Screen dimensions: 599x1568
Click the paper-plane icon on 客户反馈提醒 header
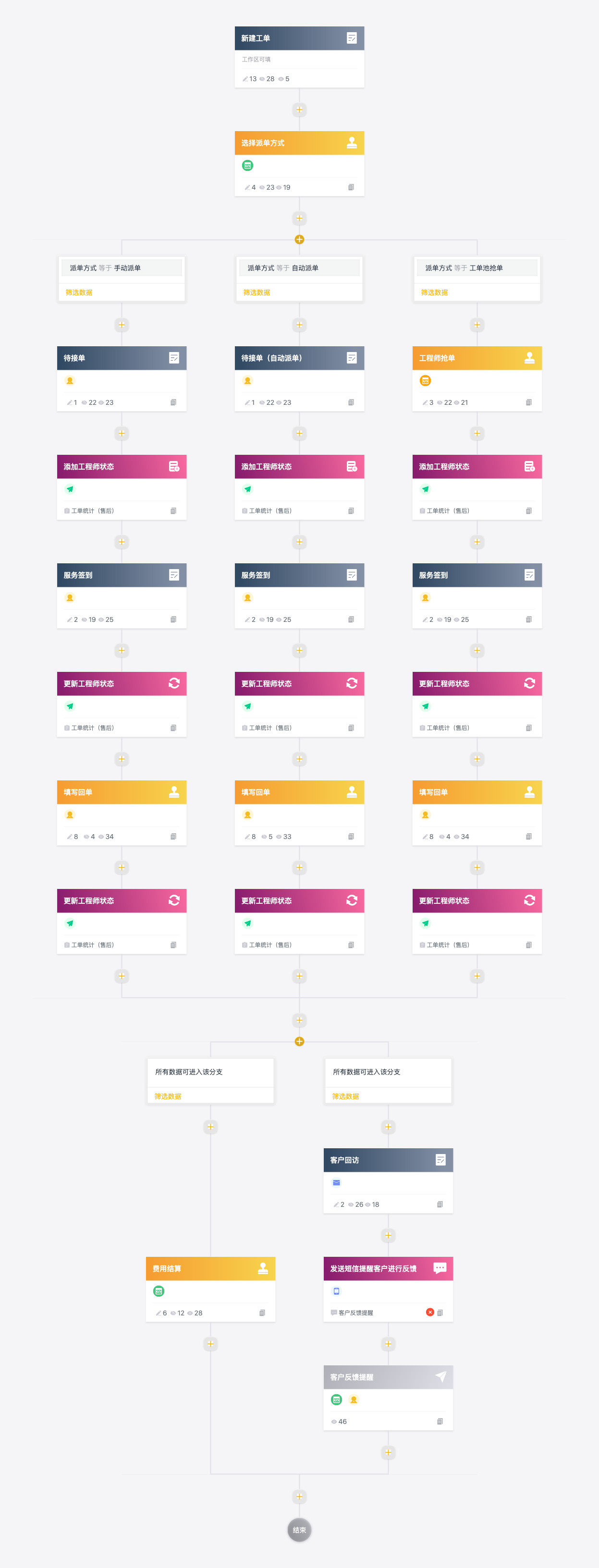click(441, 1376)
